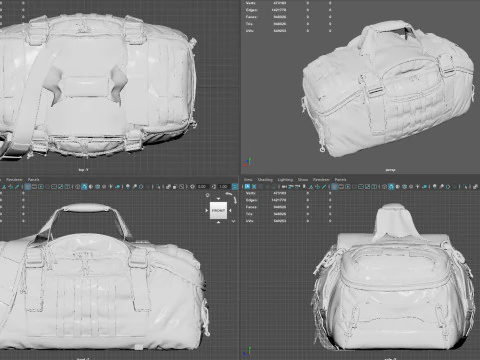This screenshot has height=360, width=480.
Task: Click Ambient Occlusion icon in front view toolbar
Action: 128,187
